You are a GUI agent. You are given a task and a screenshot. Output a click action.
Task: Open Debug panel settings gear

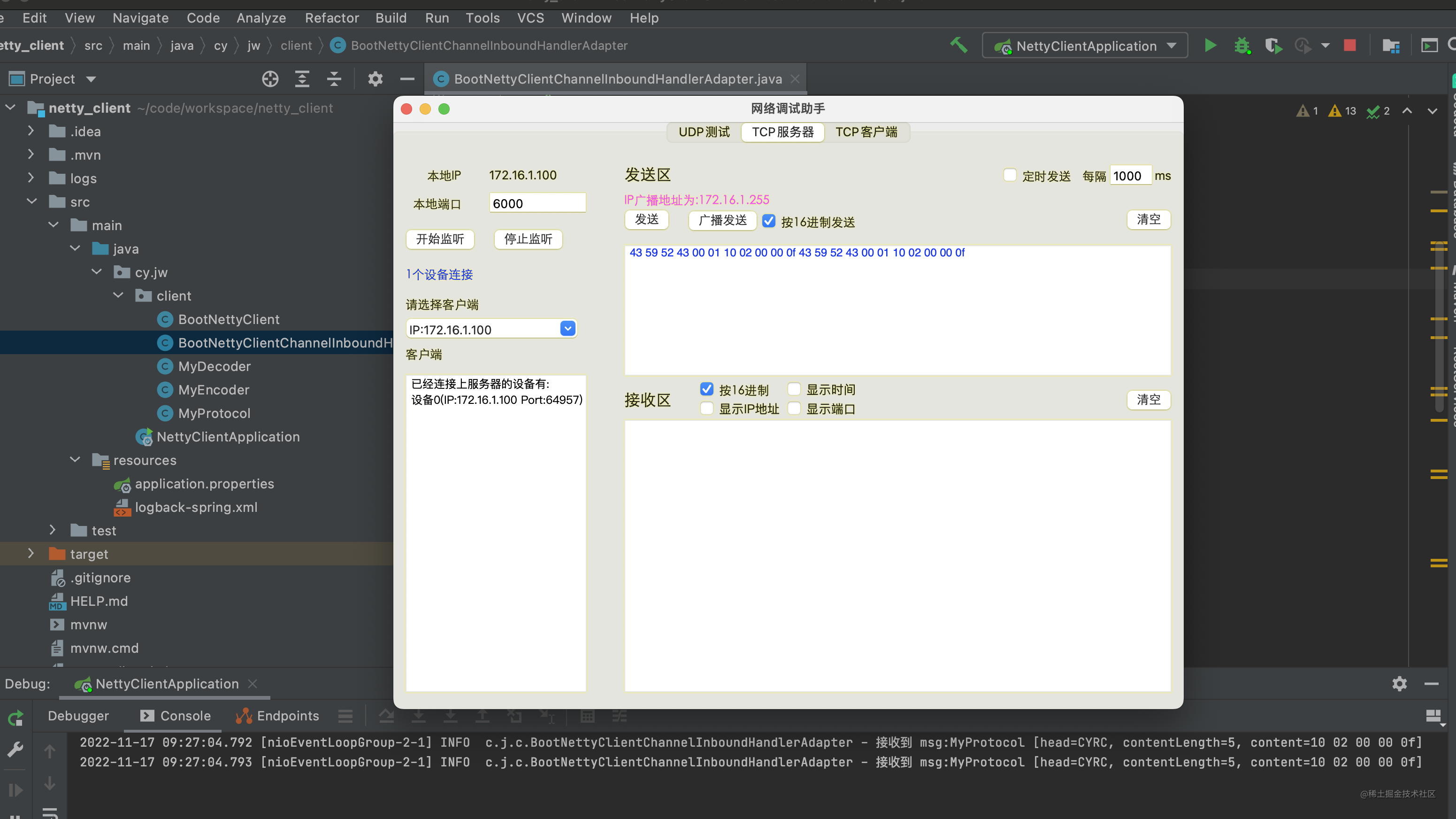(1399, 684)
